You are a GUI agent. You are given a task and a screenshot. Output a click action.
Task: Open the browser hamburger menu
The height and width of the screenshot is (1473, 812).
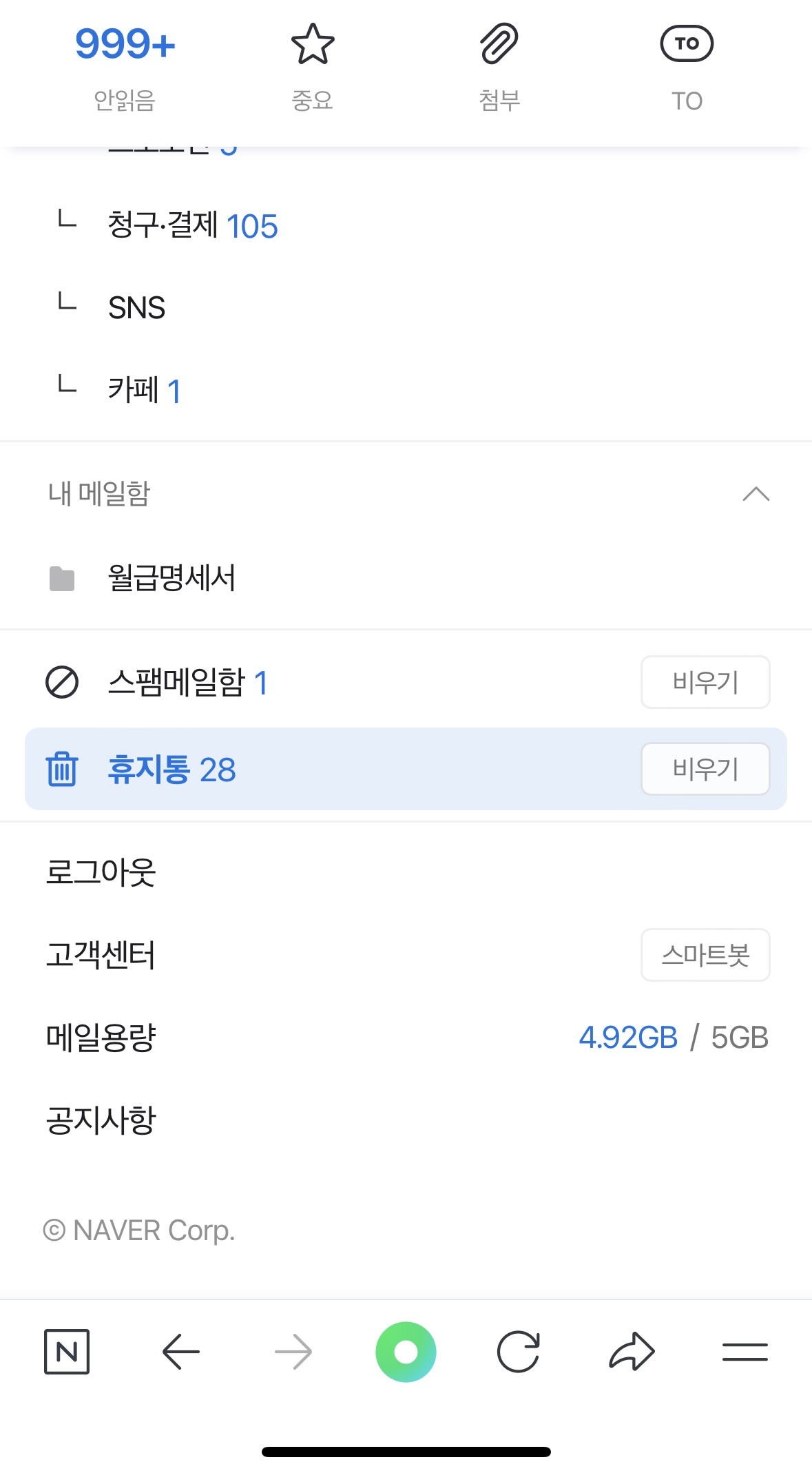(745, 1352)
